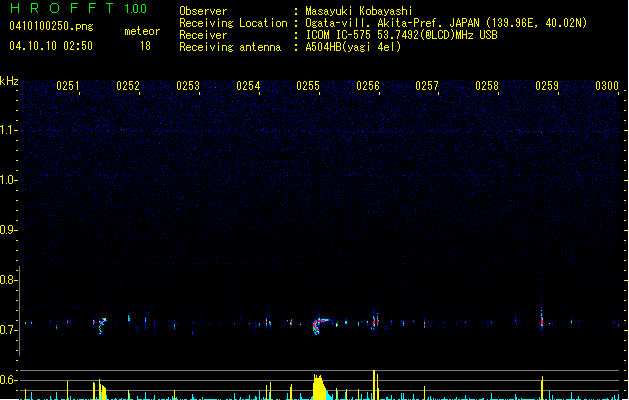Click the yellow power spike near 0259
The width and height of the screenshot is (629, 400).
click(542, 388)
